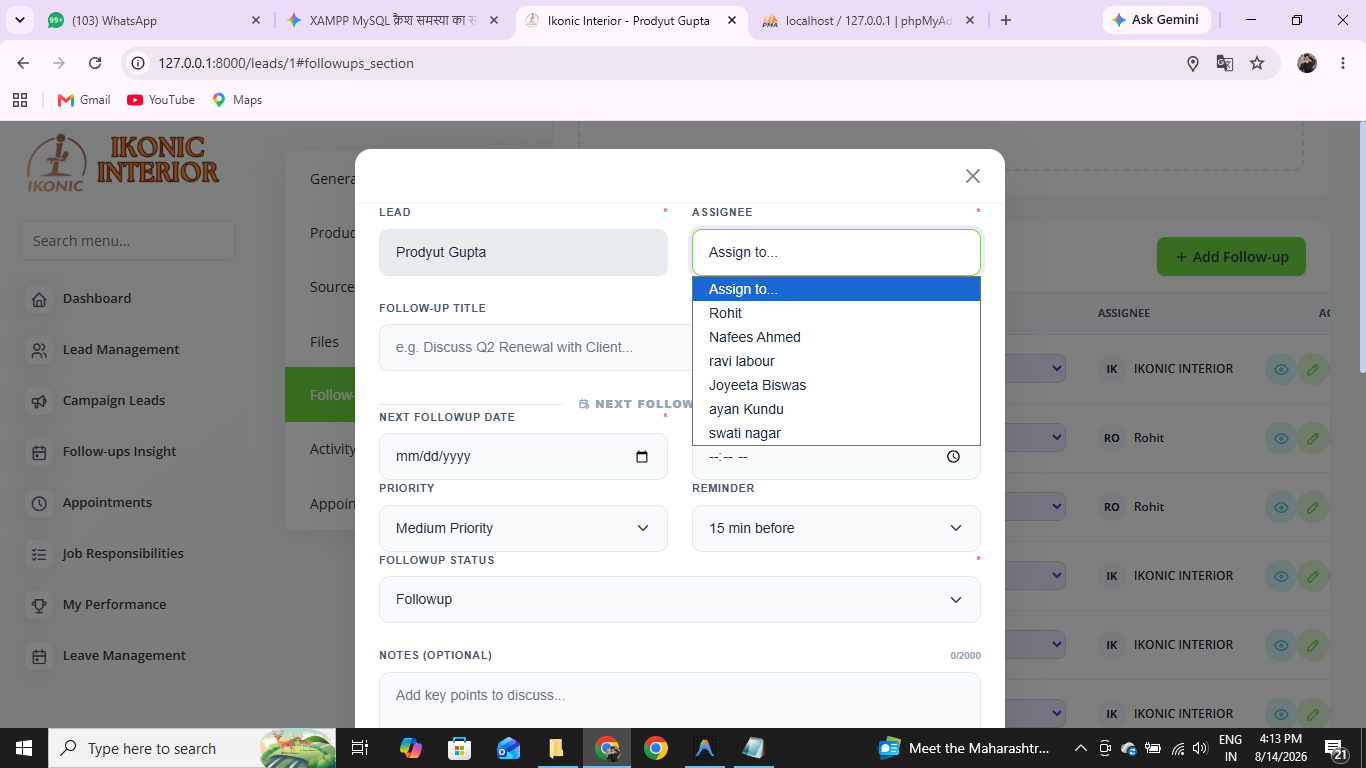View follow-up in the second Rohit row

[x=1281, y=507]
